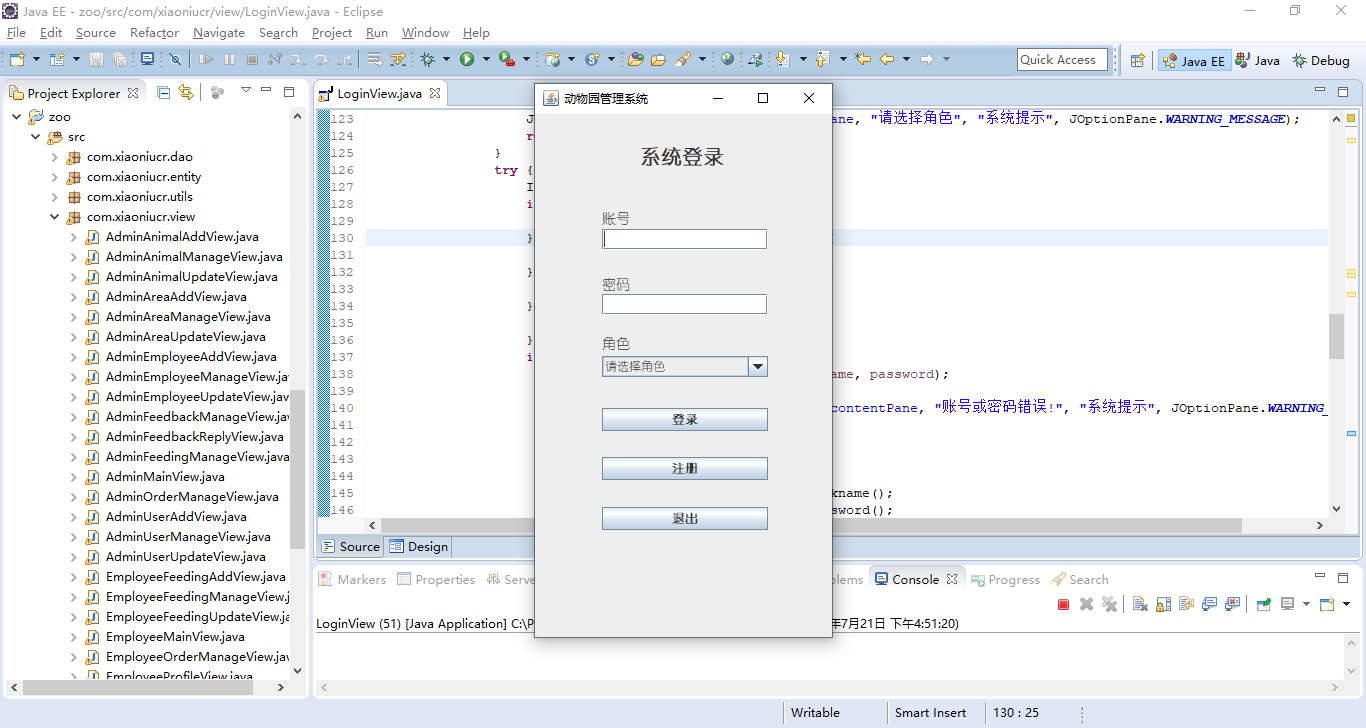The width and height of the screenshot is (1366, 728).
Task: Open the Display Selected Console dropdown
Action: (x=1306, y=605)
